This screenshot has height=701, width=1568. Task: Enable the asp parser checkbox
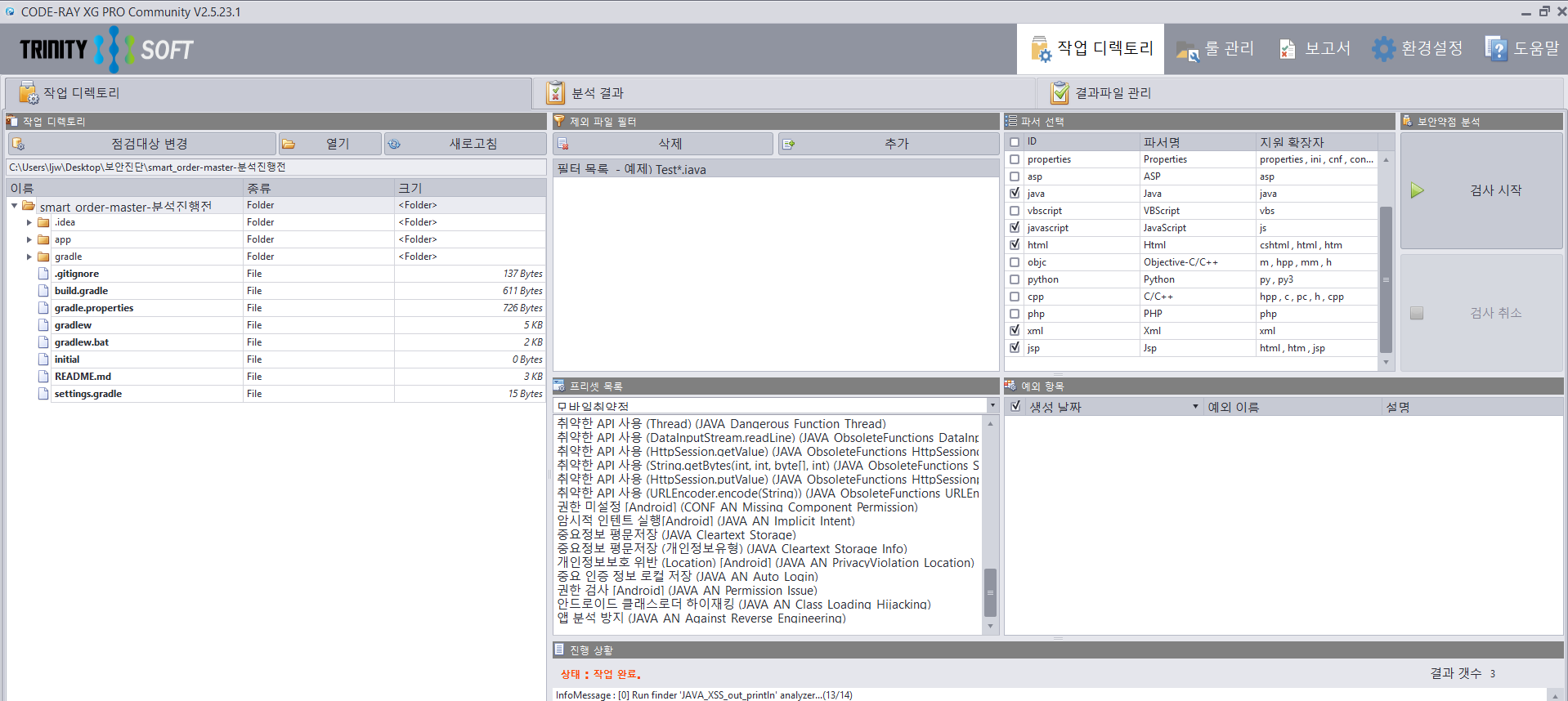pos(1015,176)
